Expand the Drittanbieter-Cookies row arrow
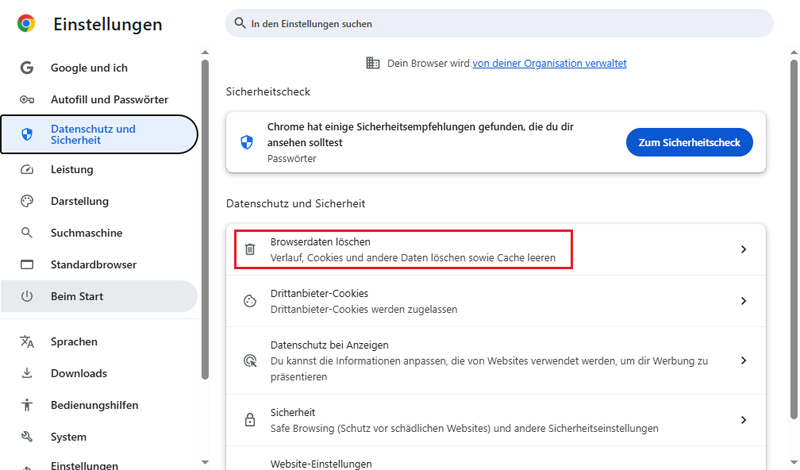The width and height of the screenshot is (800, 470). pyautogui.click(x=743, y=301)
